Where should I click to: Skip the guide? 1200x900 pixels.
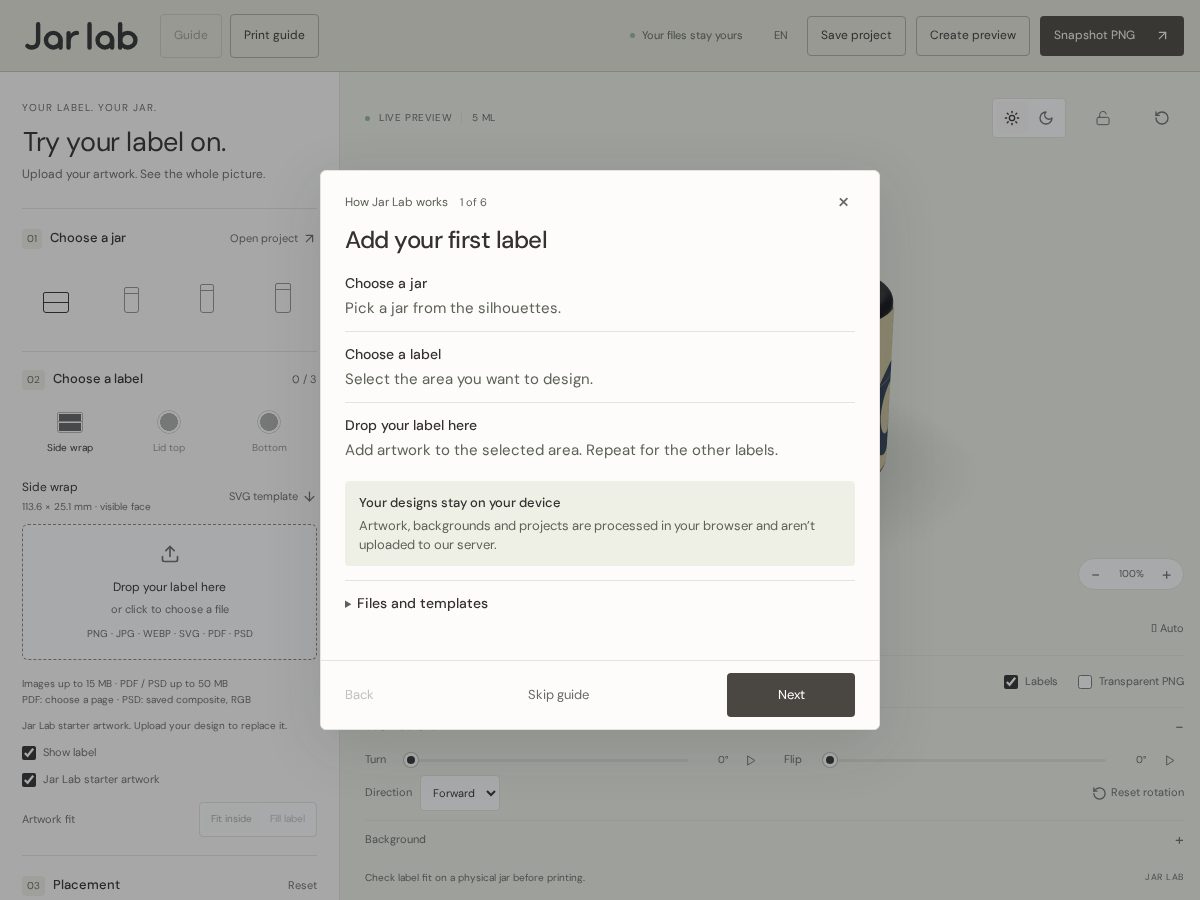click(558, 695)
